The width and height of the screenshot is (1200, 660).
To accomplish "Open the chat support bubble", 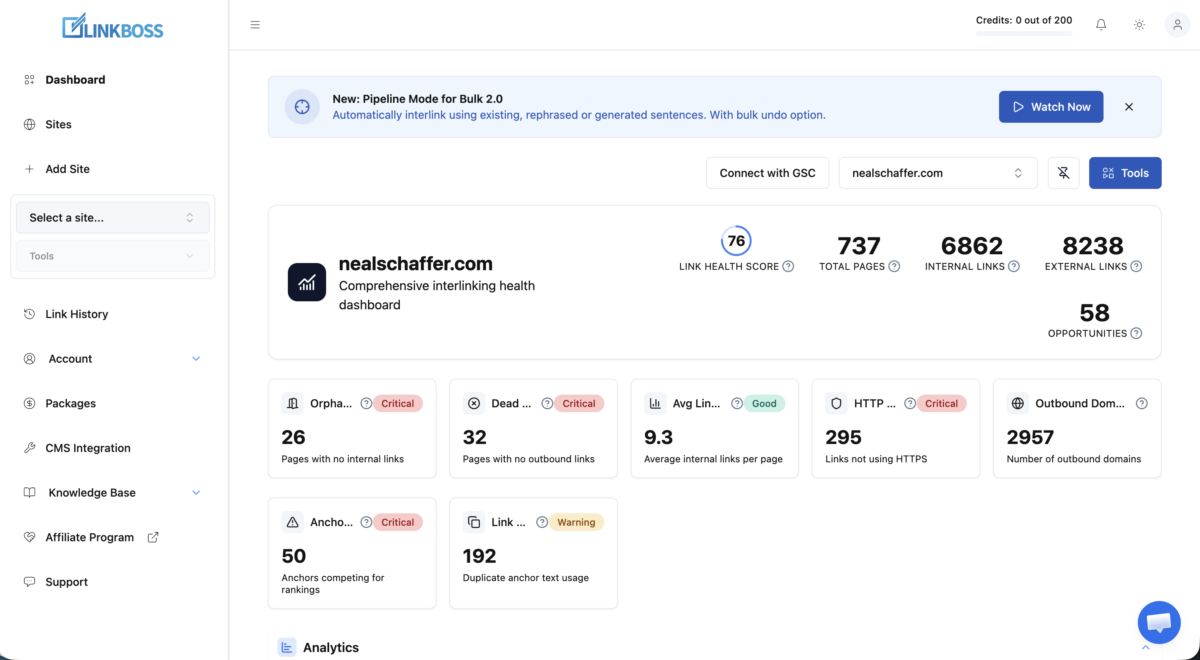I will pos(1159,622).
